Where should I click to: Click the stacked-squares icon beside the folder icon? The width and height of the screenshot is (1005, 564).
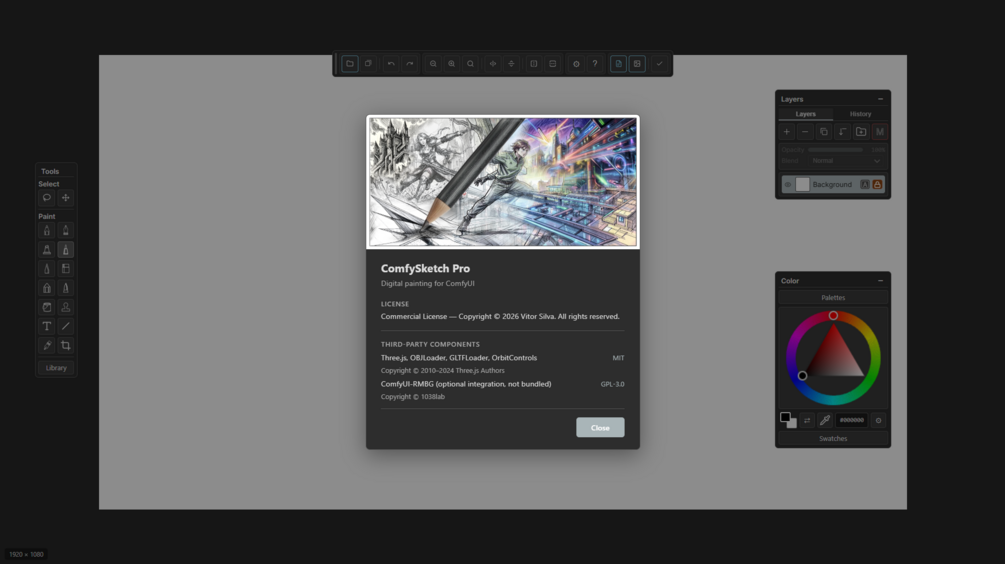click(369, 63)
